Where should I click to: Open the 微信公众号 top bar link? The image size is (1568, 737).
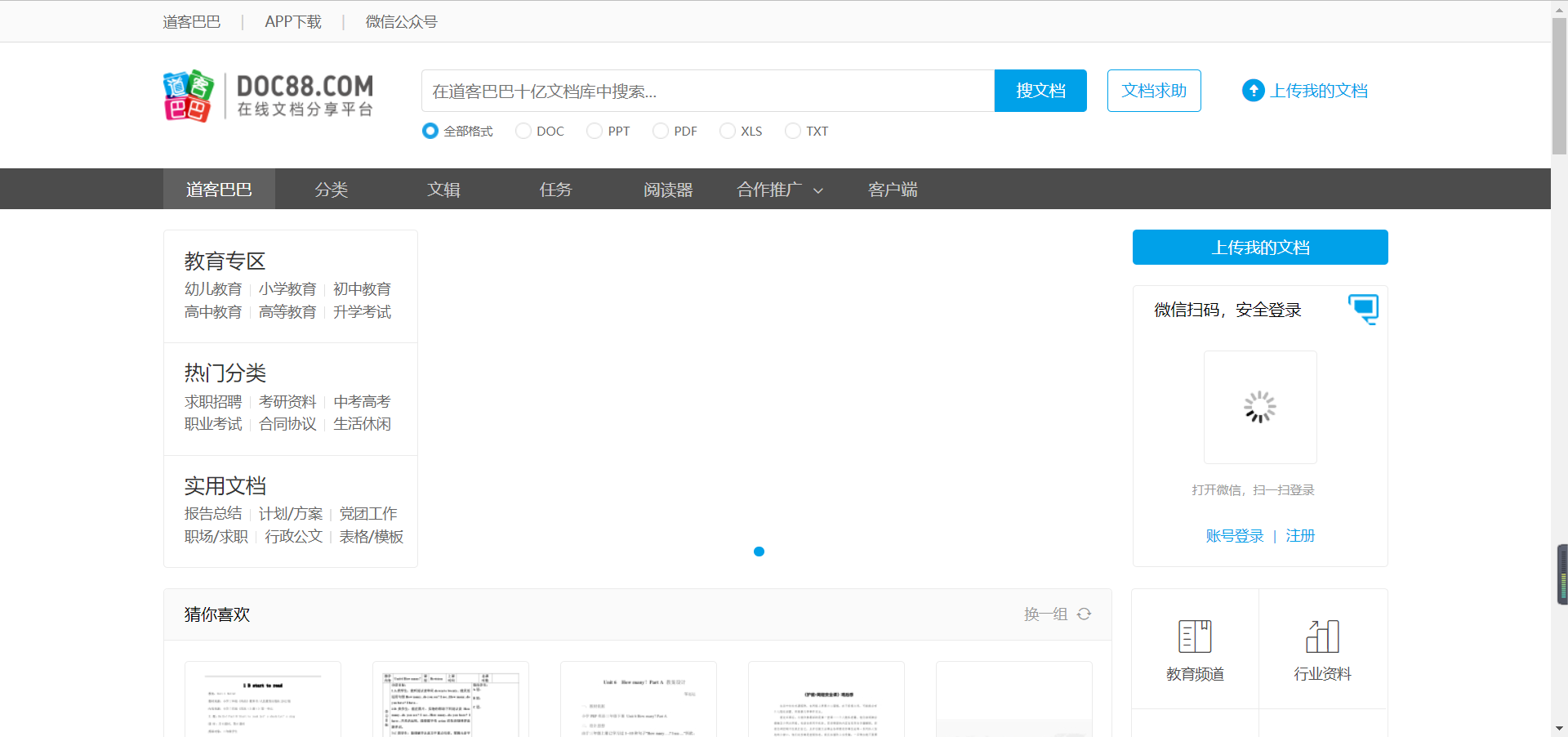tap(401, 22)
